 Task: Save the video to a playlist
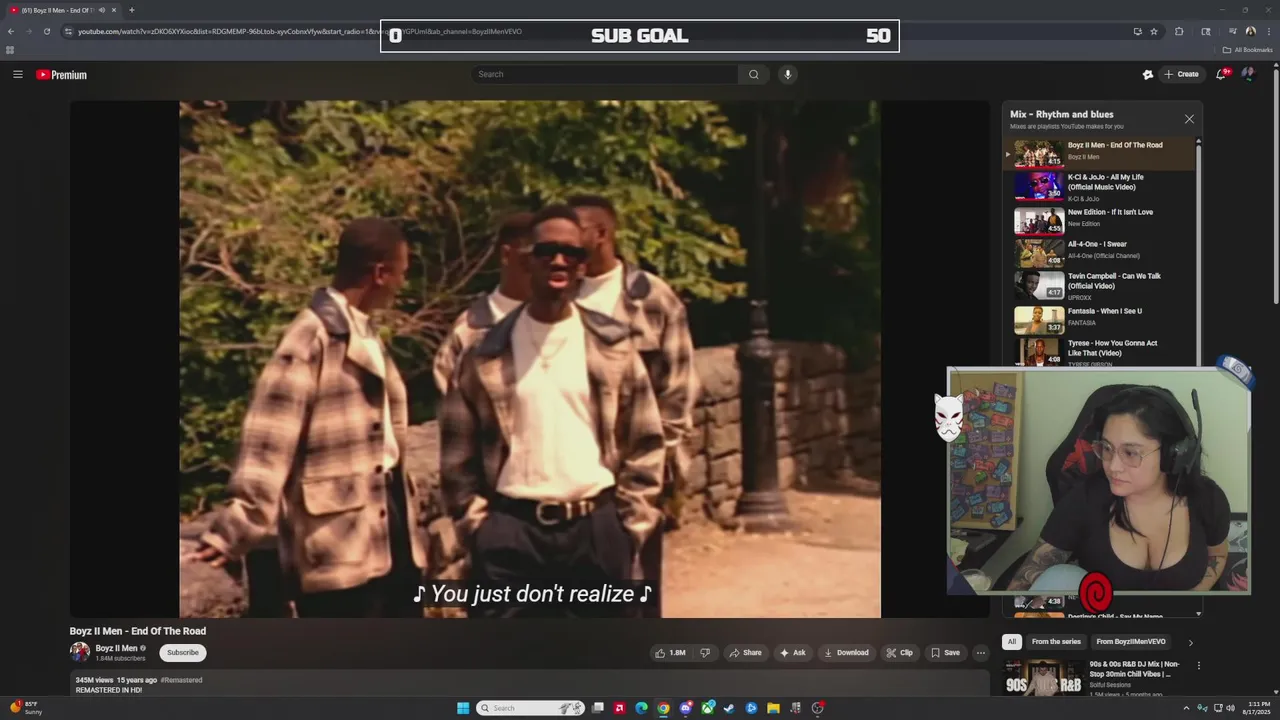point(945,653)
